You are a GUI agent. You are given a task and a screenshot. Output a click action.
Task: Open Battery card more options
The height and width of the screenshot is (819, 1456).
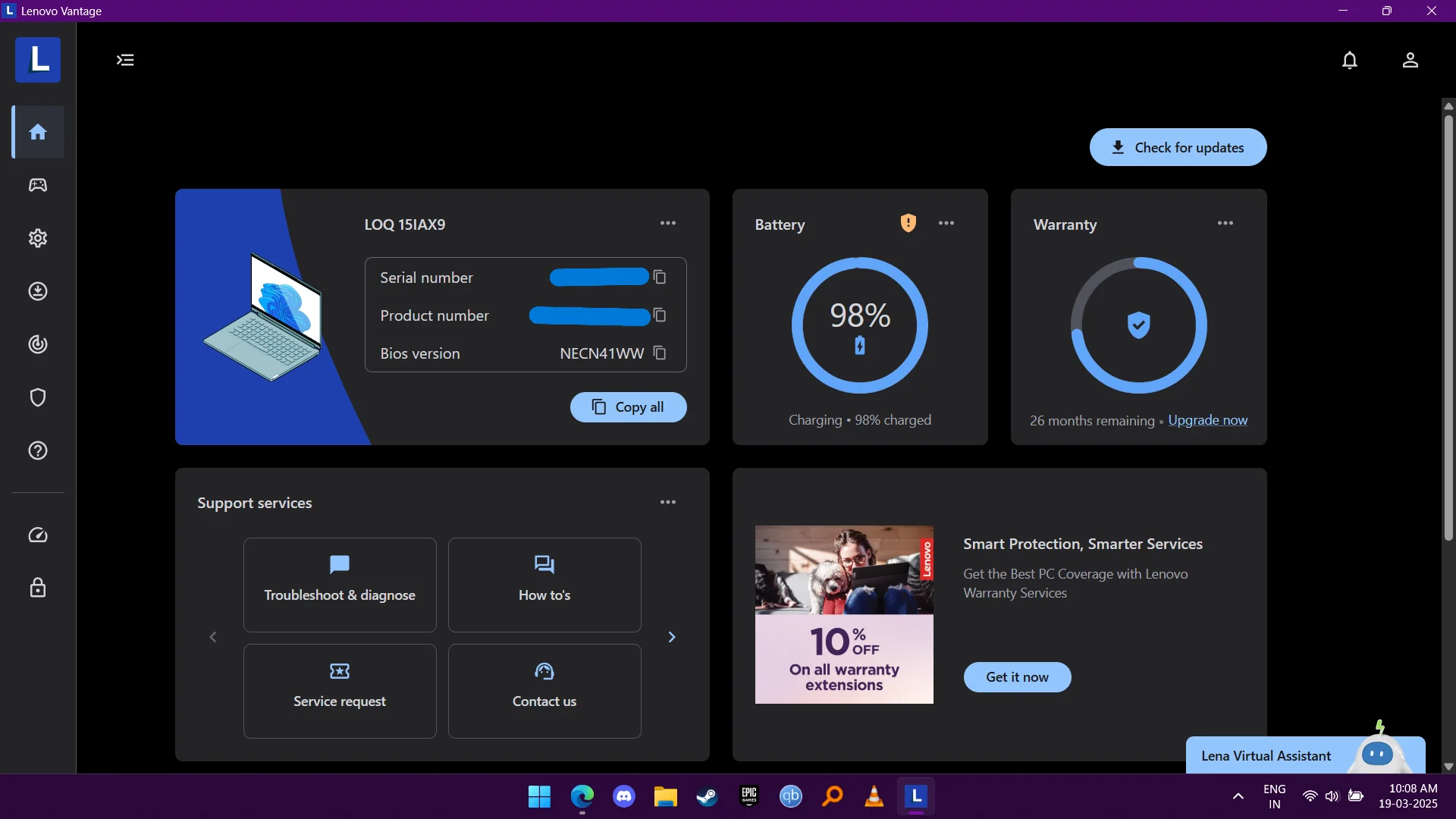pyautogui.click(x=946, y=223)
